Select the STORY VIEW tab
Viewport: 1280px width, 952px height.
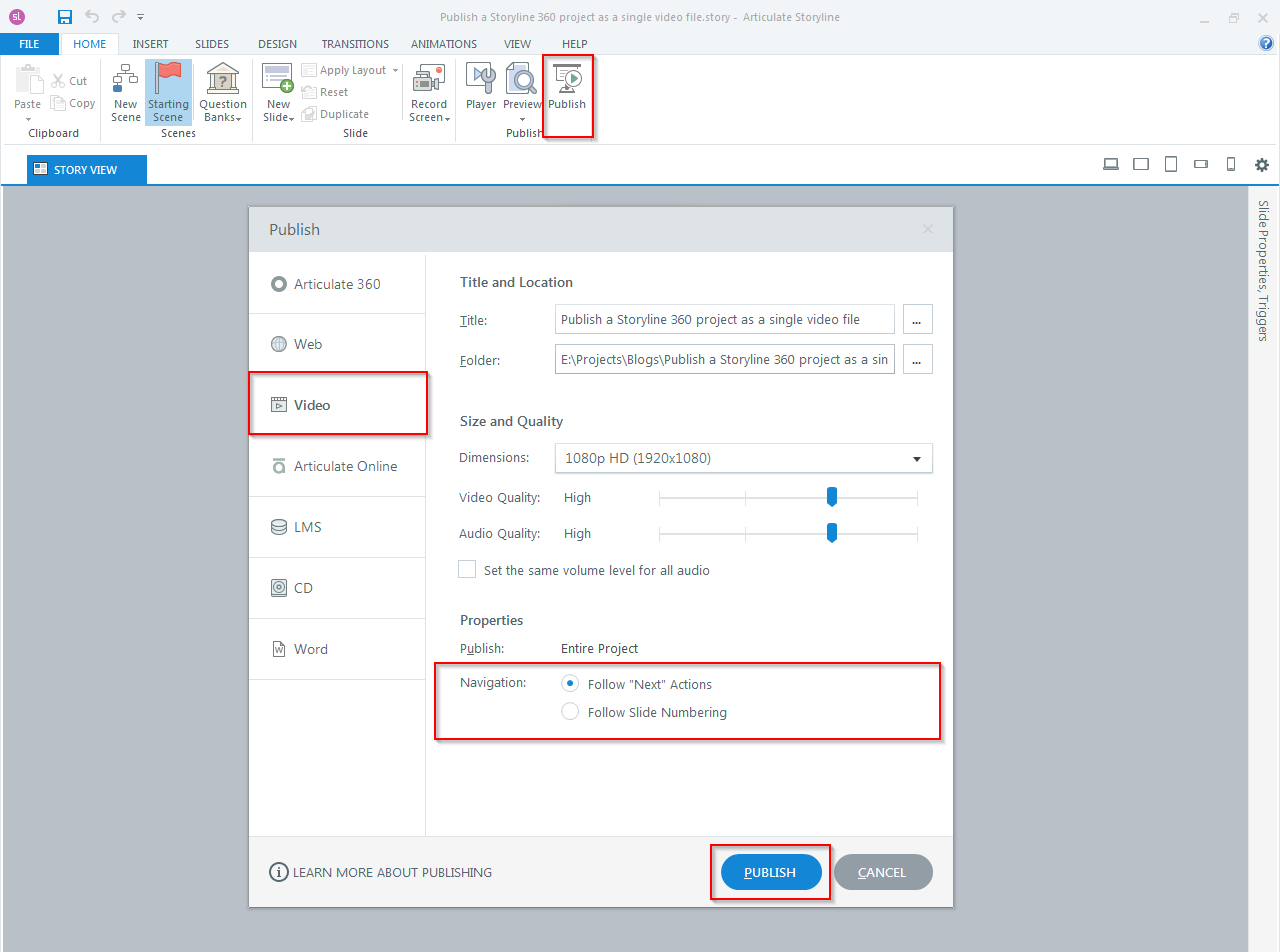(x=87, y=170)
